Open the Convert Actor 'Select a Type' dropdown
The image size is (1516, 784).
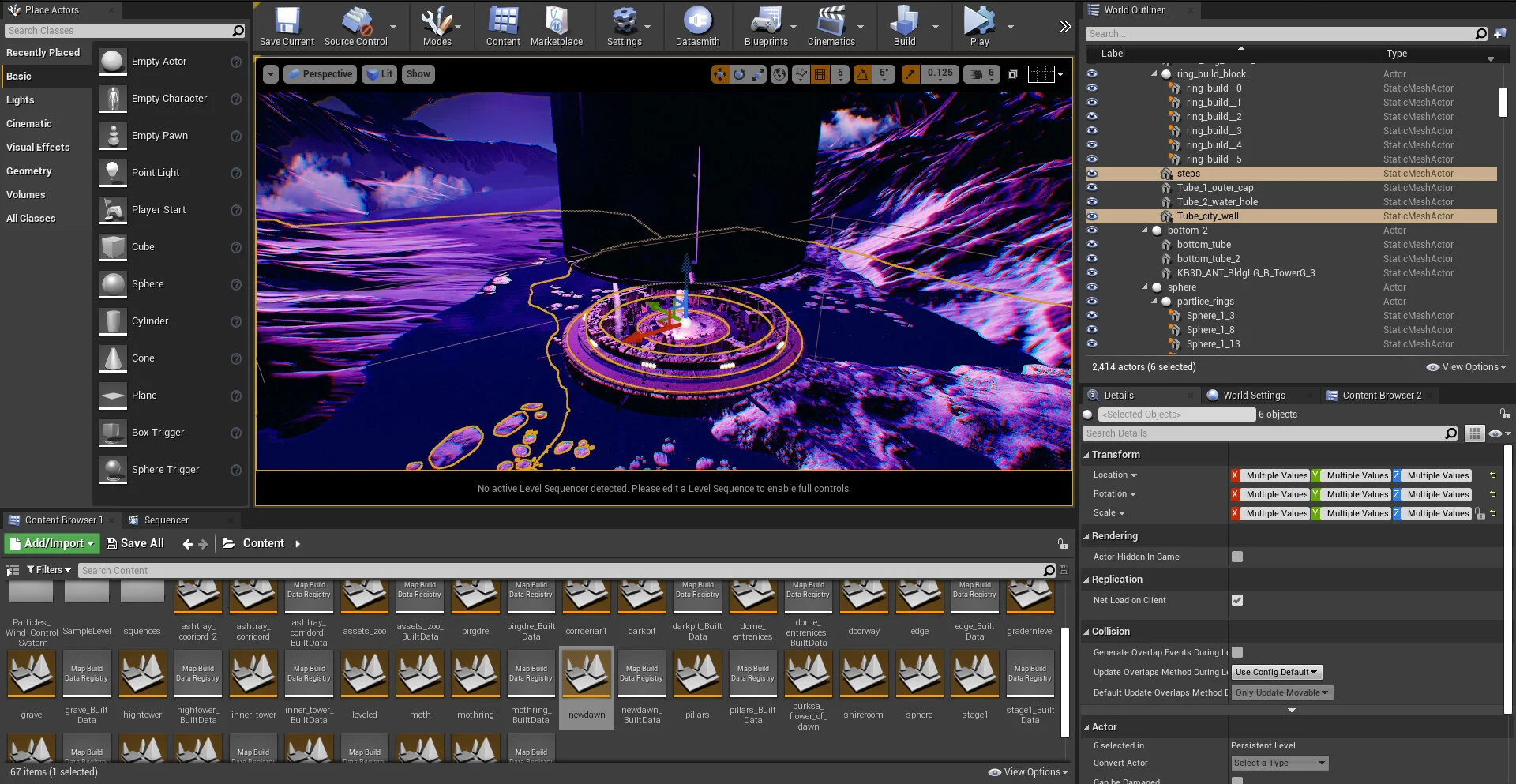[x=1279, y=763]
